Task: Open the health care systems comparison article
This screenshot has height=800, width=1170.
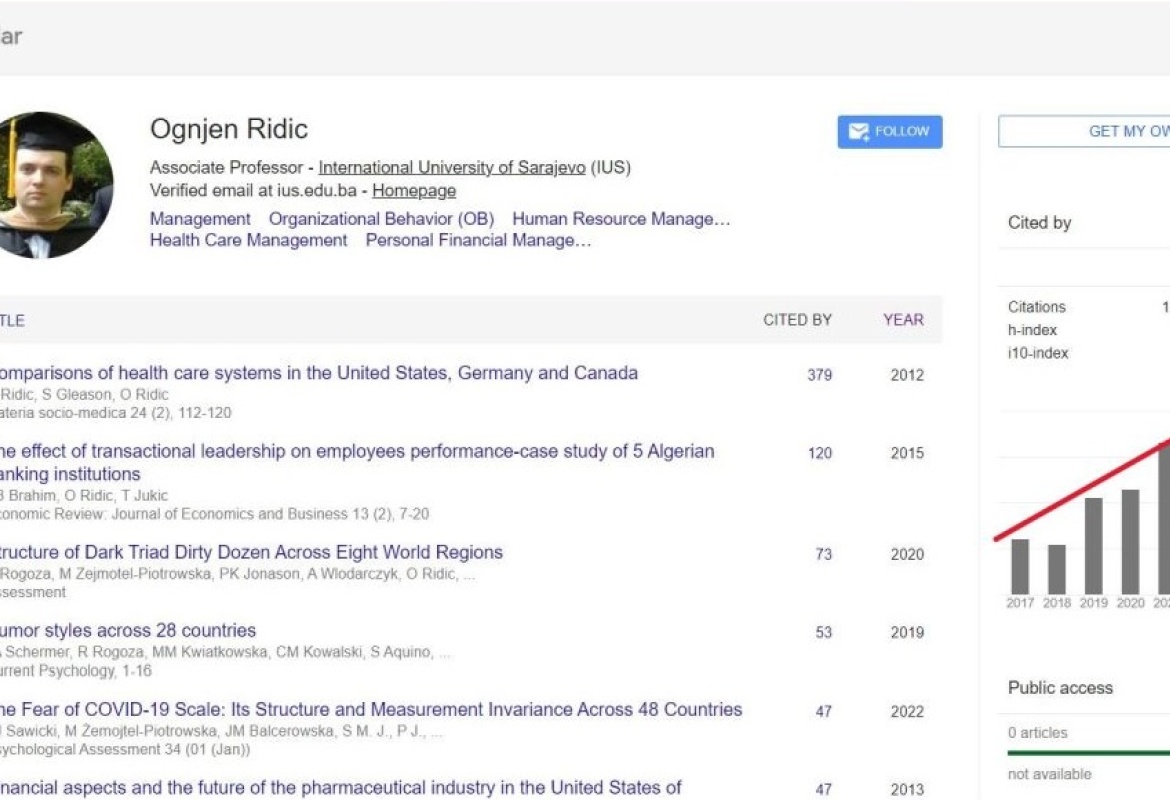Action: tap(320, 373)
